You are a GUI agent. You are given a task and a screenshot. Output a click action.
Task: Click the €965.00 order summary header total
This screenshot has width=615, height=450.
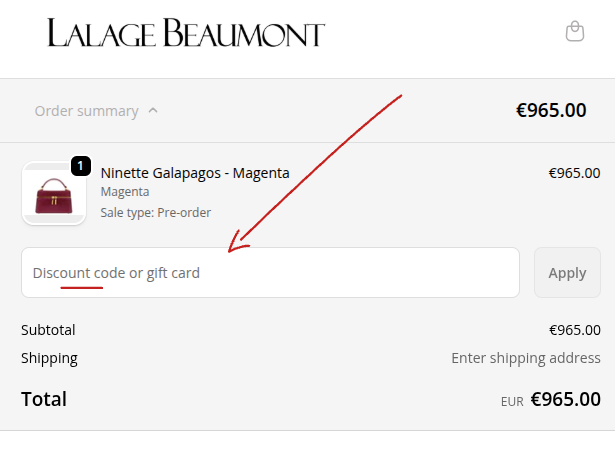551,110
